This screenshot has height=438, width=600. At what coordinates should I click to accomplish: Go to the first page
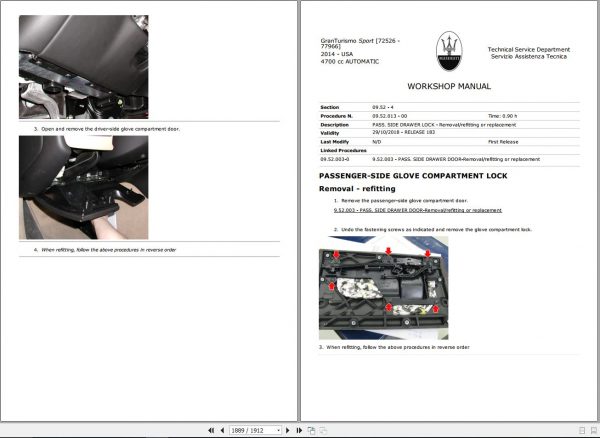tap(211, 430)
